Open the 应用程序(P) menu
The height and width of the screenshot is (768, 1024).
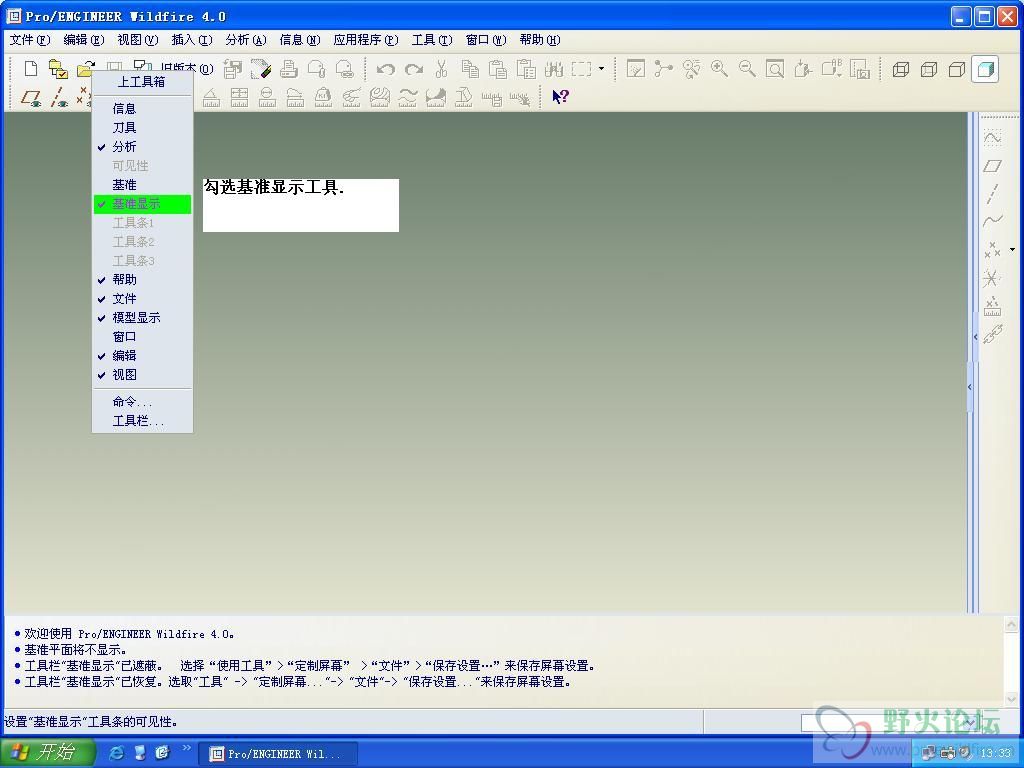point(366,40)
